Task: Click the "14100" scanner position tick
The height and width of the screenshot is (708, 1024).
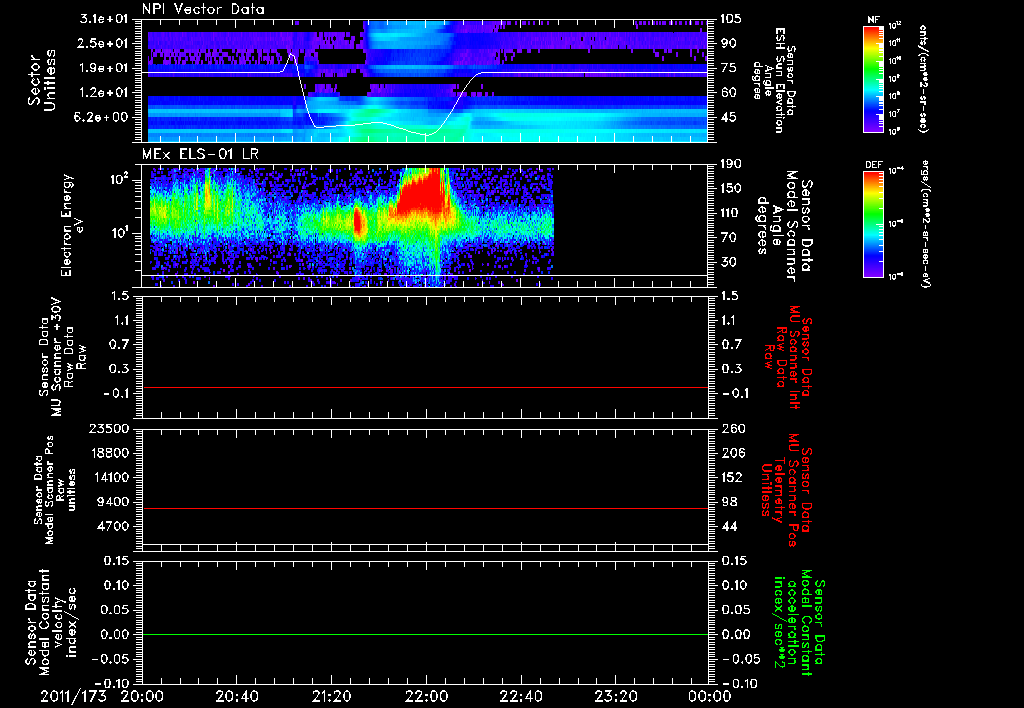Action: pos(110,477)
